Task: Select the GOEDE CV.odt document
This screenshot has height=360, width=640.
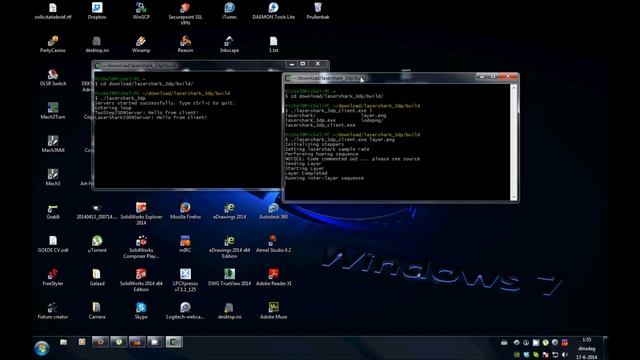Action: (53, 244)
